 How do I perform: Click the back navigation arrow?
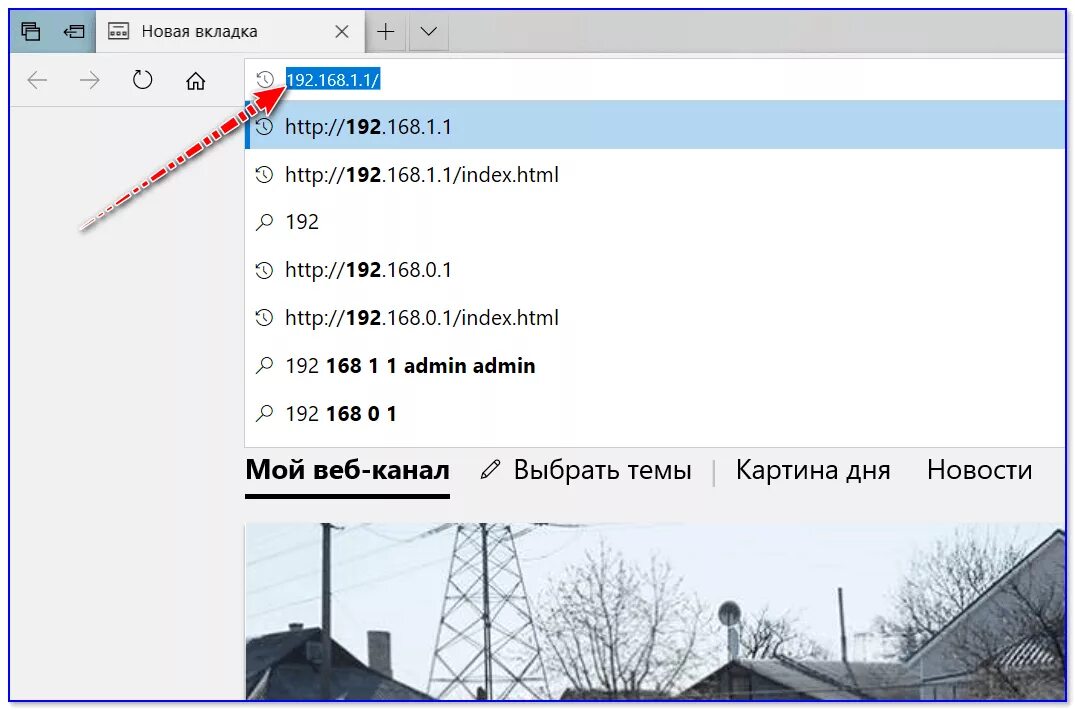point(37,80)
